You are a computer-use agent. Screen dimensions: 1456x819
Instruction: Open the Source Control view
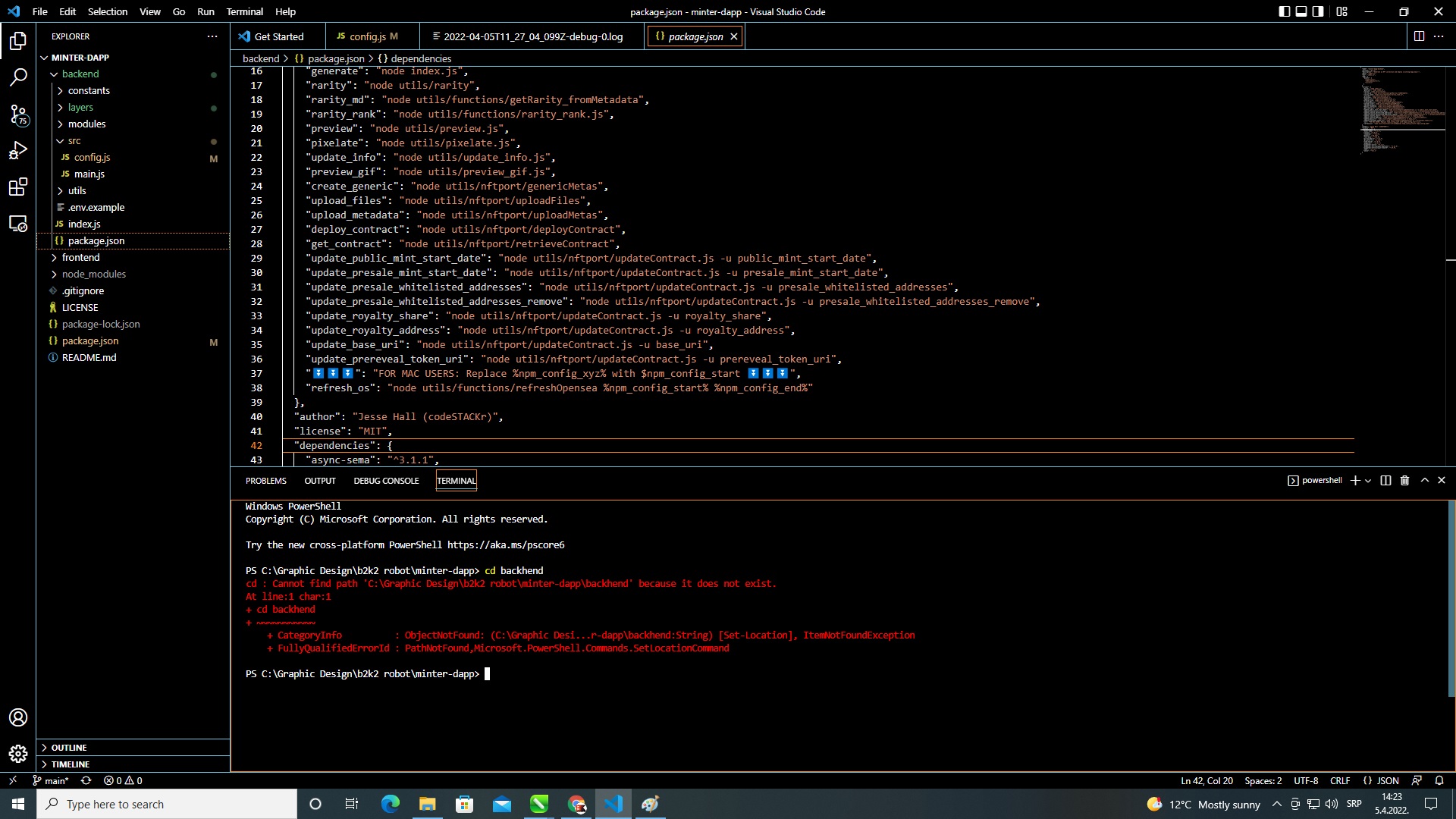point(18,115)
